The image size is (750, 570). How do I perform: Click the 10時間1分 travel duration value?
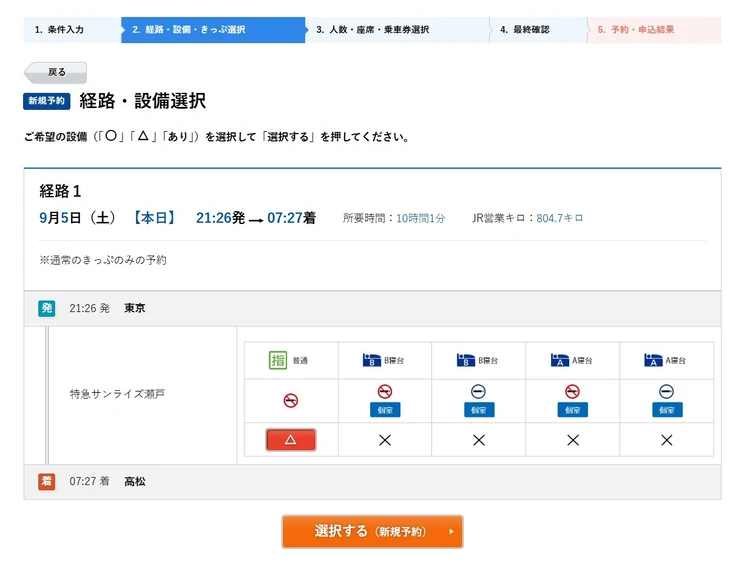tap(420, 219)
